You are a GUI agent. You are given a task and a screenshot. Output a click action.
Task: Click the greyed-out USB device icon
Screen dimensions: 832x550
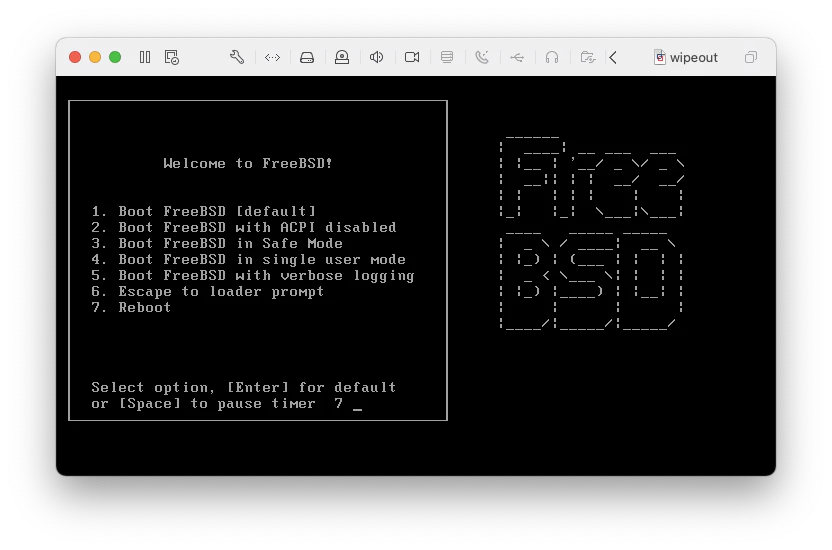[x=517, y=57]
